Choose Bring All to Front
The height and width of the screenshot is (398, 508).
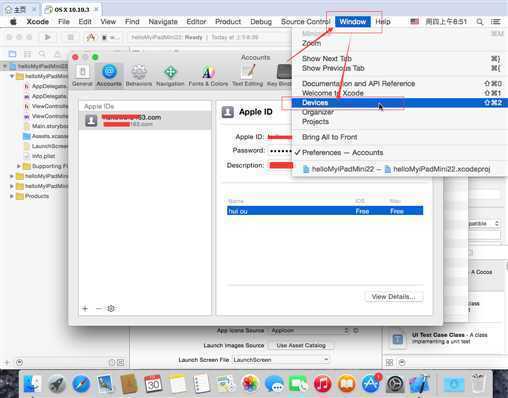400,137
